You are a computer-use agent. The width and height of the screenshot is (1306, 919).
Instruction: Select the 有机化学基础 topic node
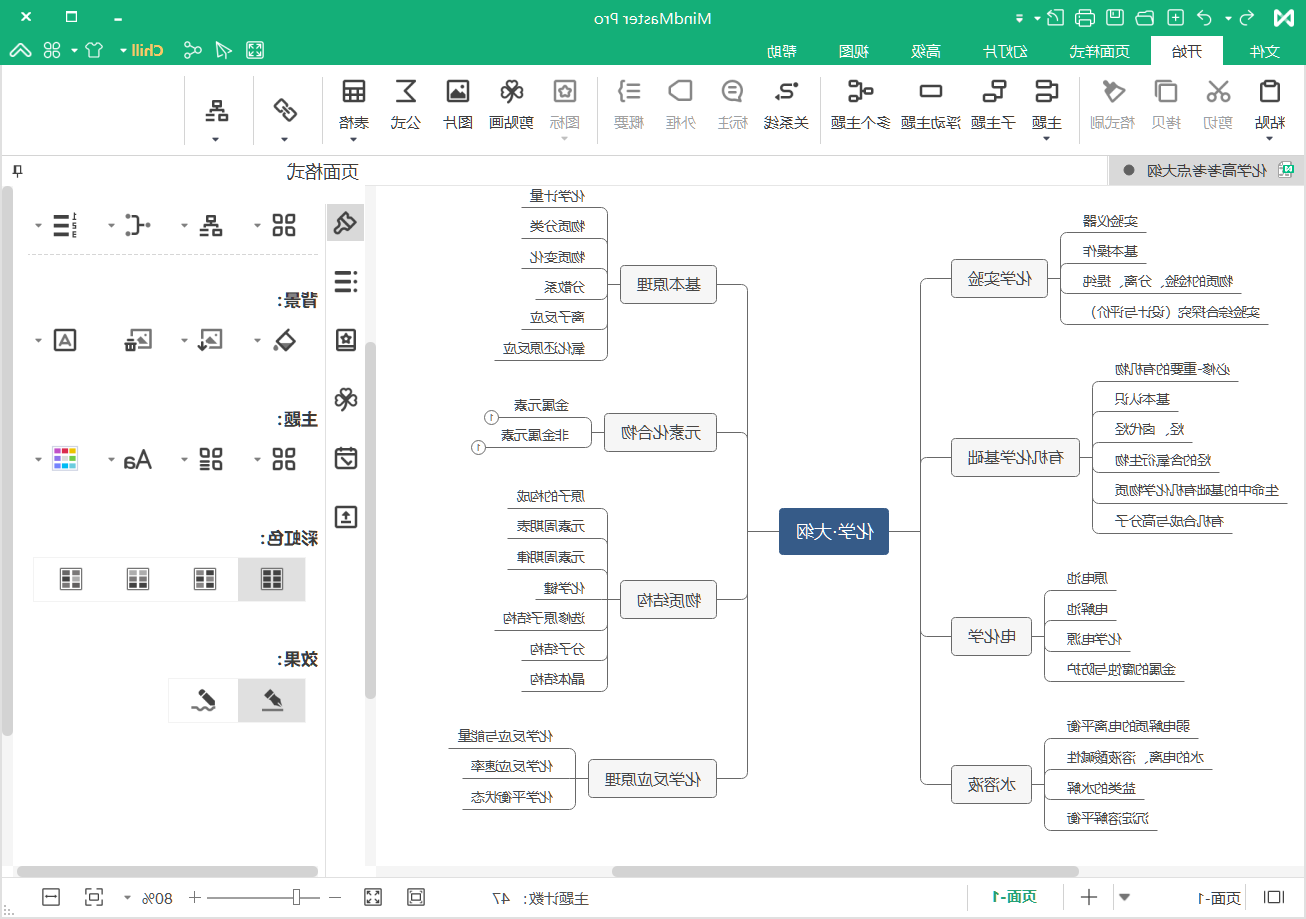click(x=1015, y=458)
